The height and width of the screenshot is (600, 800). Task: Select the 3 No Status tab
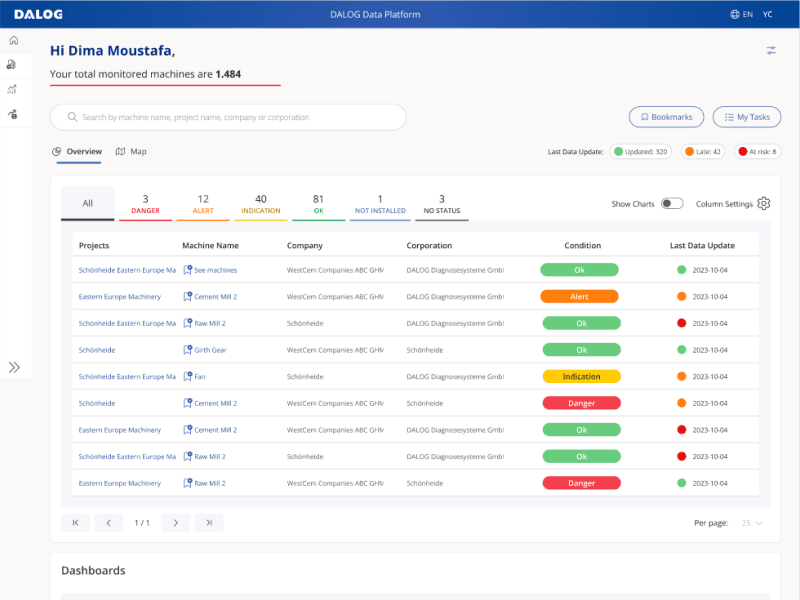442,204
